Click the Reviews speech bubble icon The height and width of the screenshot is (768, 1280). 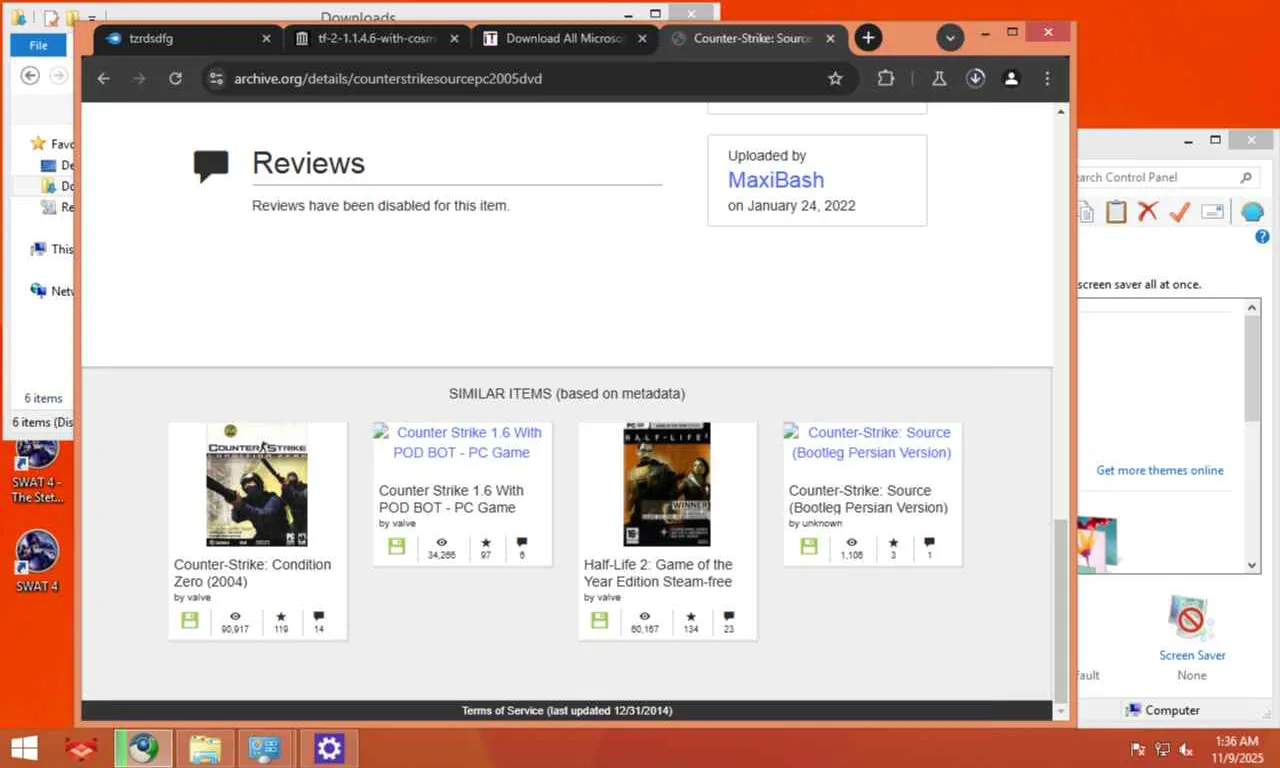point(210,166)
